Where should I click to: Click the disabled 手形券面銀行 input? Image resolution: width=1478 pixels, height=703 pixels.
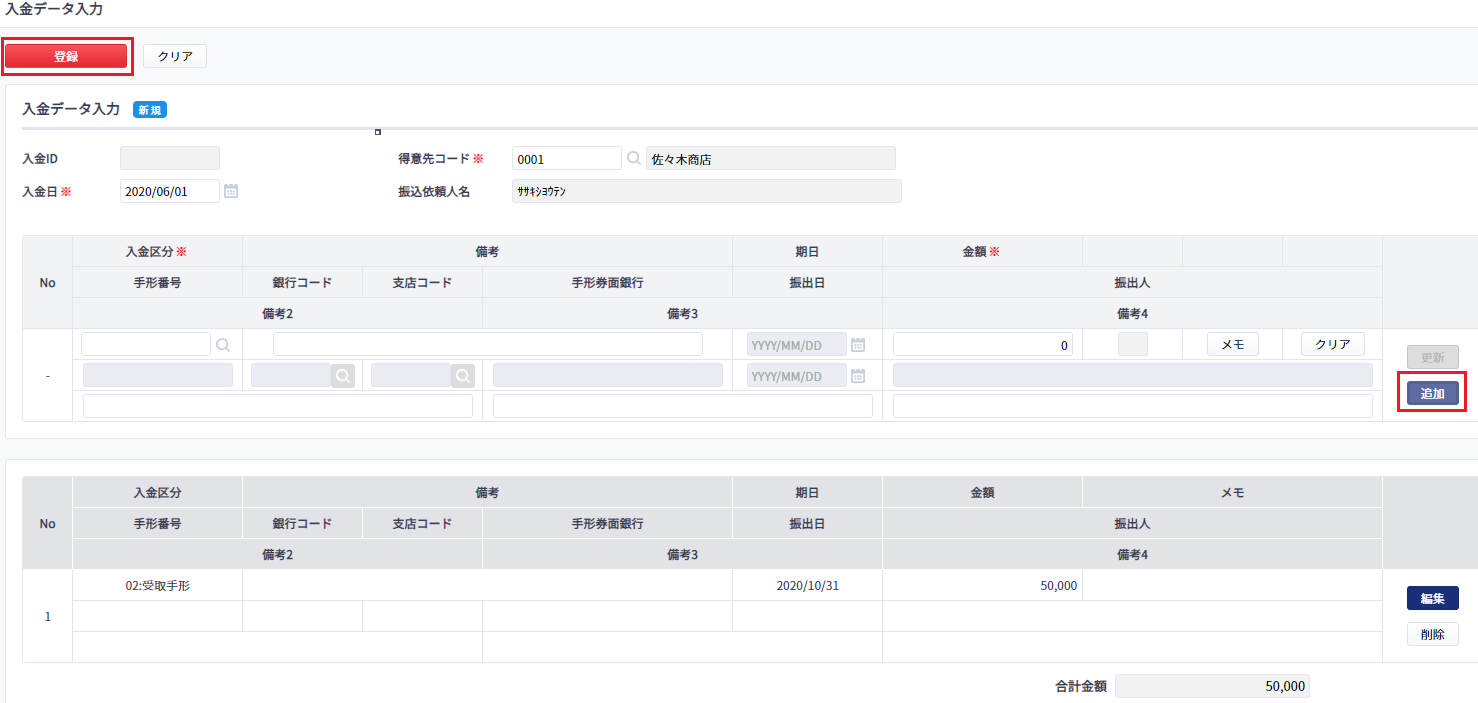click(x=608, y=376)
